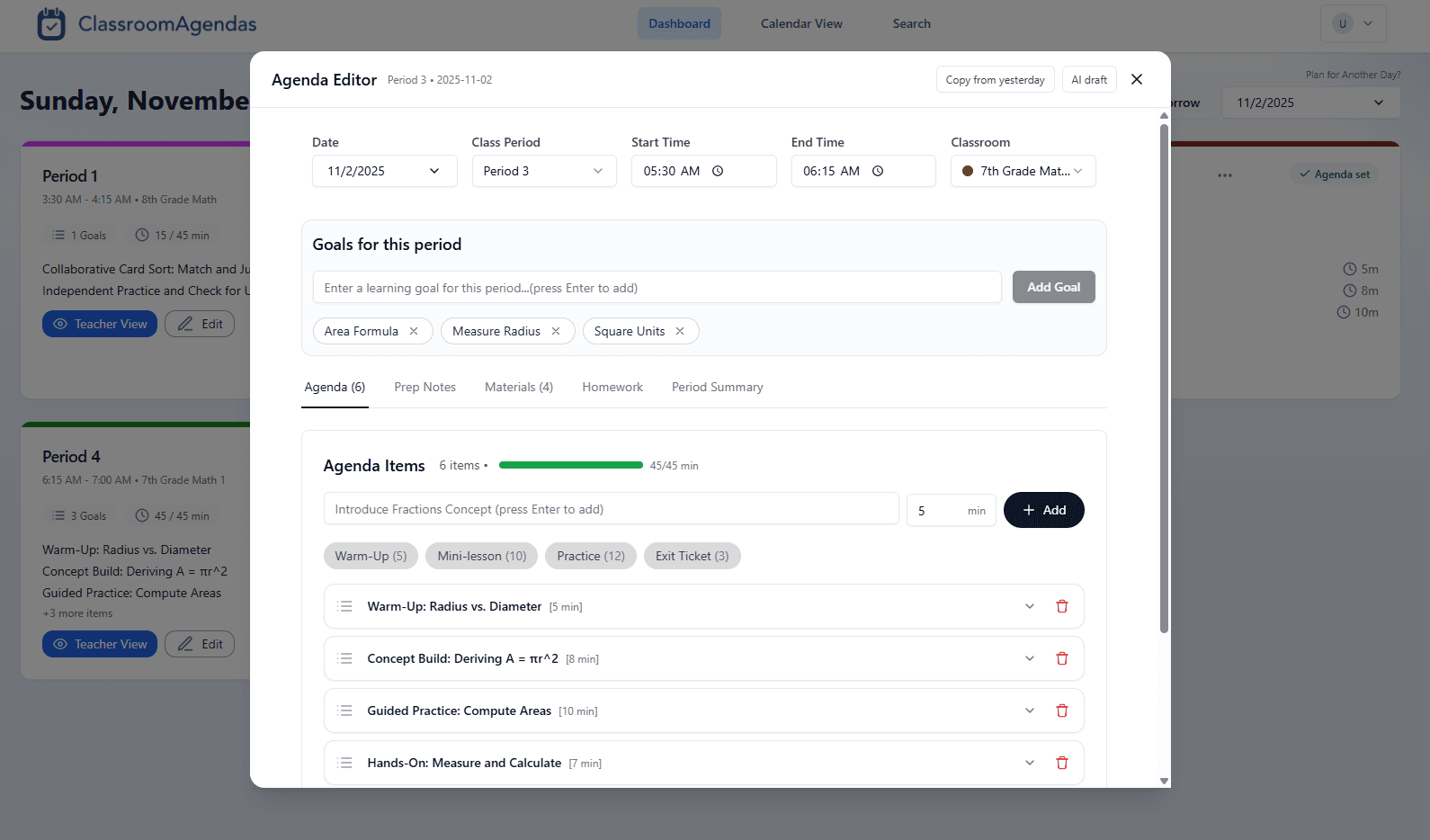Click the Period 4 time clock icon
The height and width of the screenshot is (840, 1430).
click(x=142, y=516)
